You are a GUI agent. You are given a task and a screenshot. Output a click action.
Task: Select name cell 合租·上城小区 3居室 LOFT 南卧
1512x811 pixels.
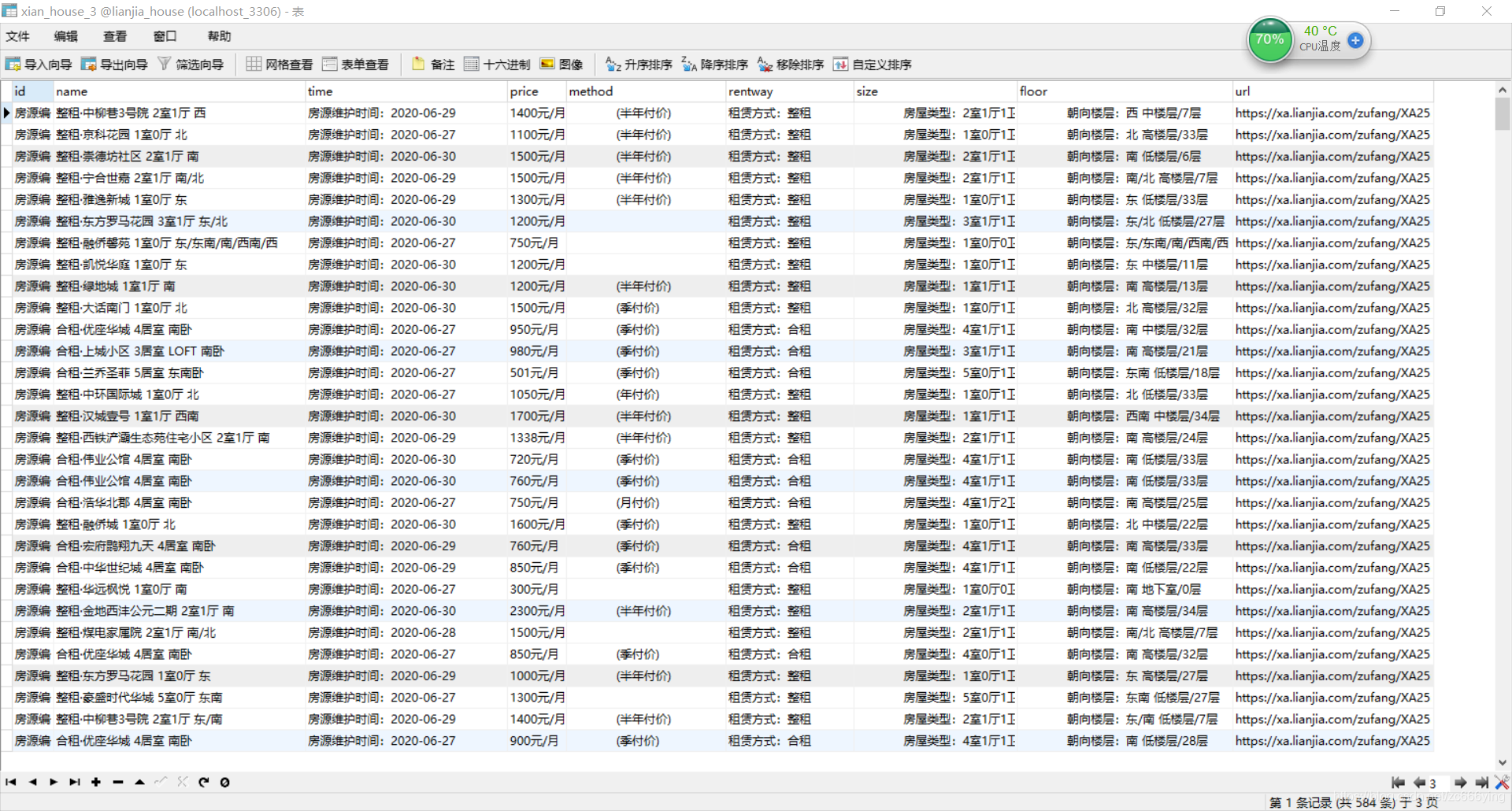[x=180, y=351]
